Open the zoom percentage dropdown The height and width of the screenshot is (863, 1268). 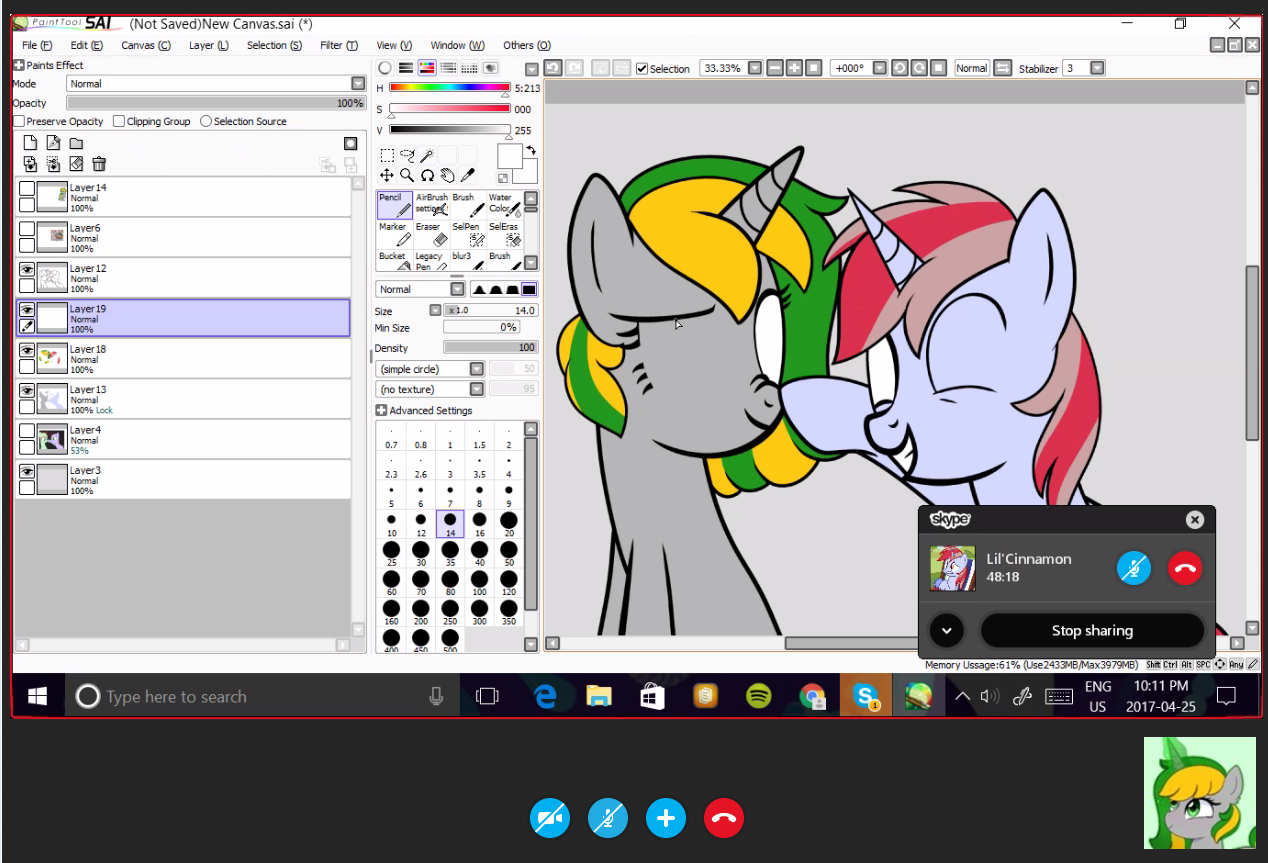755,68
